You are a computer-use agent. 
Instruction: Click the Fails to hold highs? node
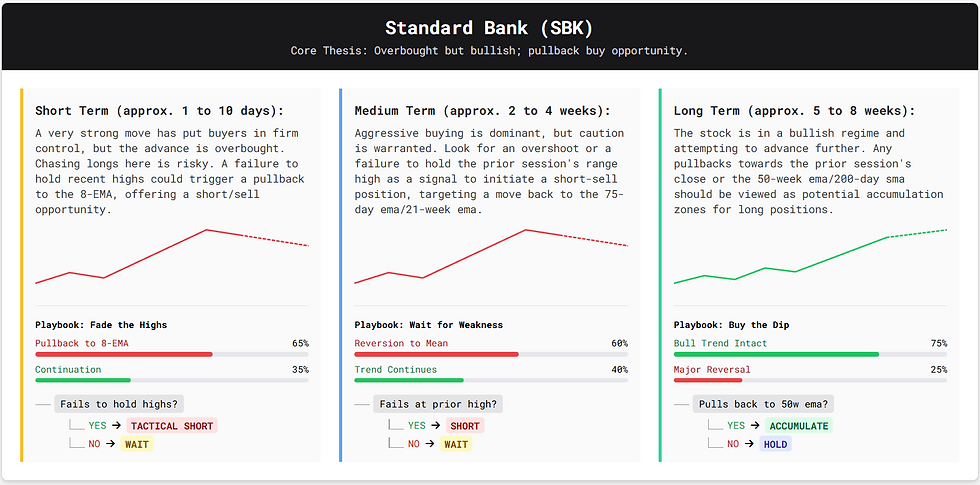pyautogui.click(x=119, y=404)
